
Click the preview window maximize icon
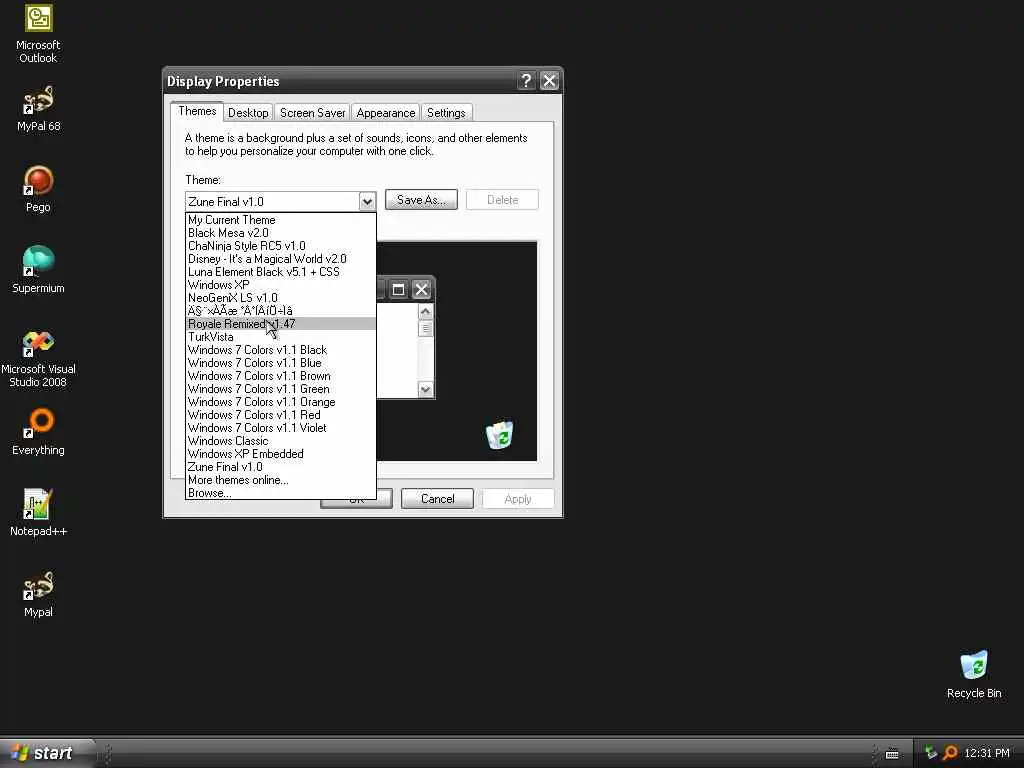tap(398, 289)
